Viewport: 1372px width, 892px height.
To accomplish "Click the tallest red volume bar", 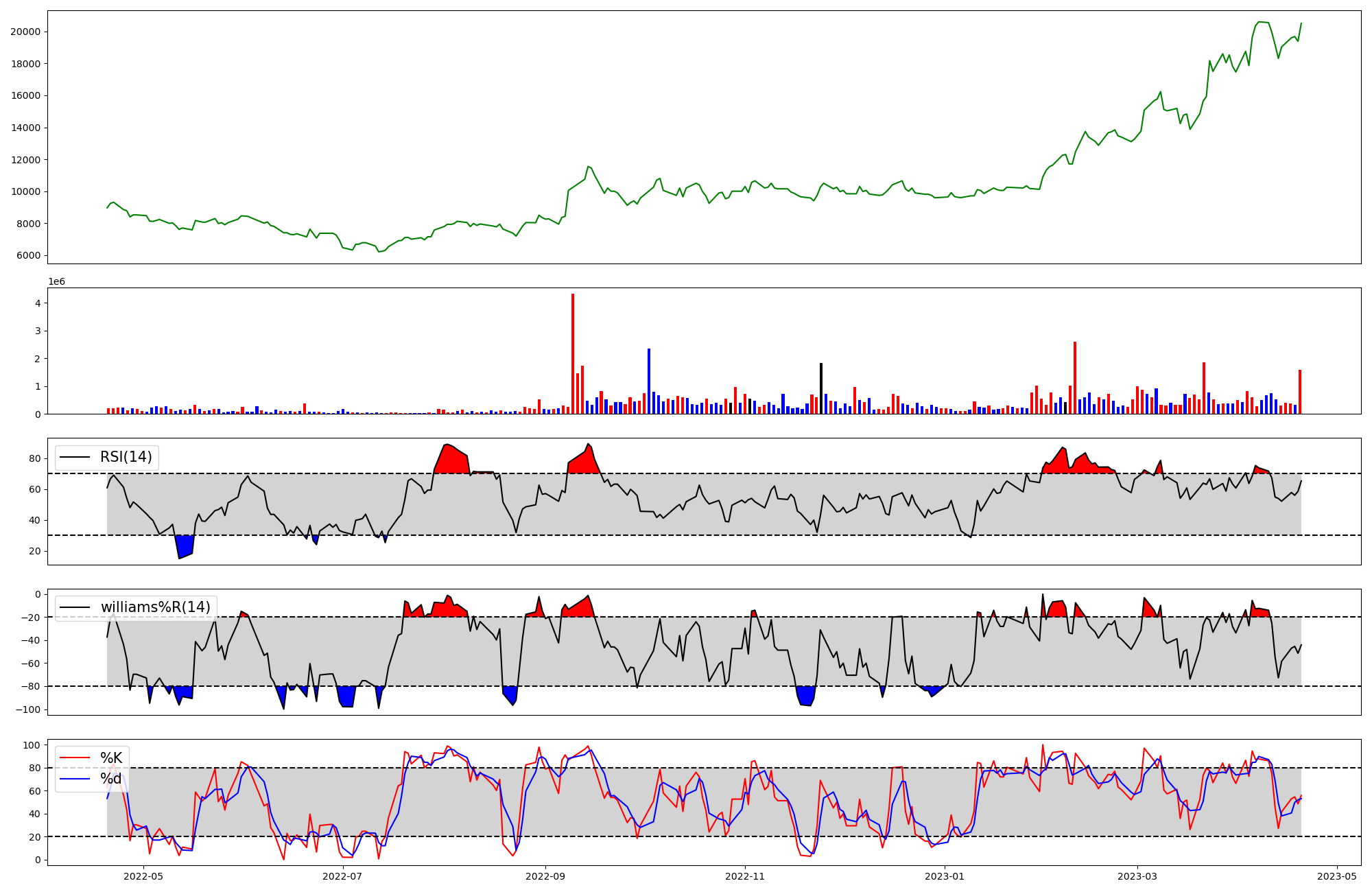I will pos(573,353).
